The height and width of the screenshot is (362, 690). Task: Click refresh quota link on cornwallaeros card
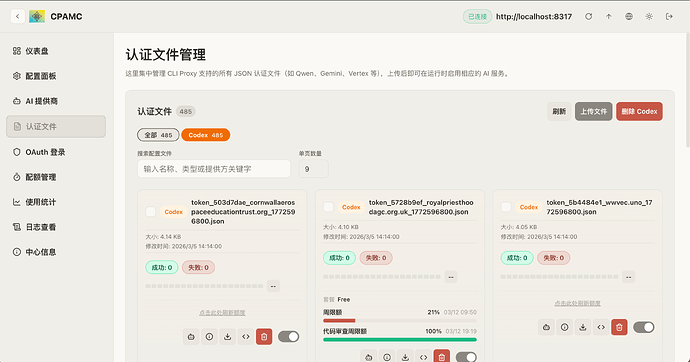tap(222, 313)
